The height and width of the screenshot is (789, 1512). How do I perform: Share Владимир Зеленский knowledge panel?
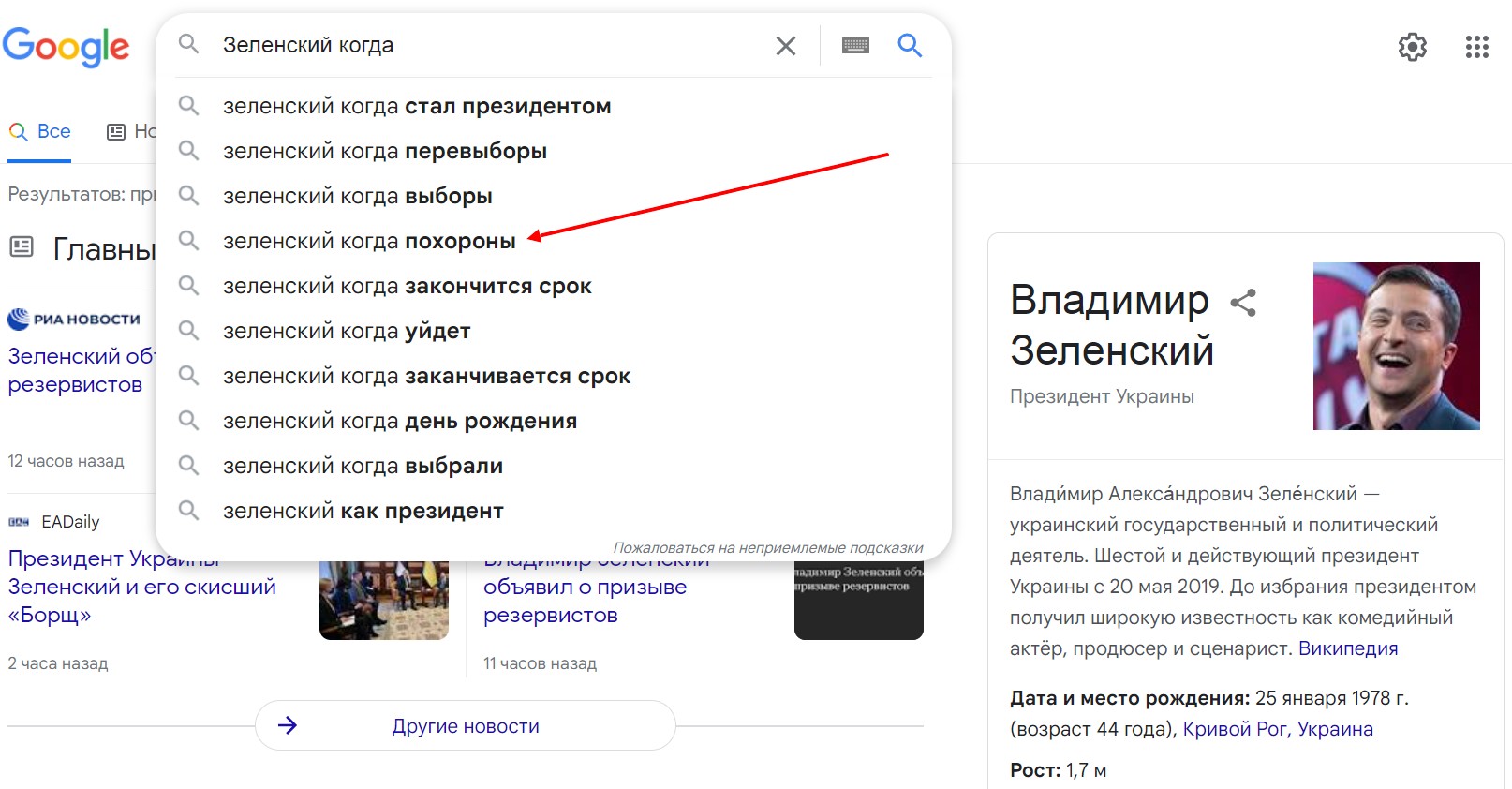[x=1243, y=303]
